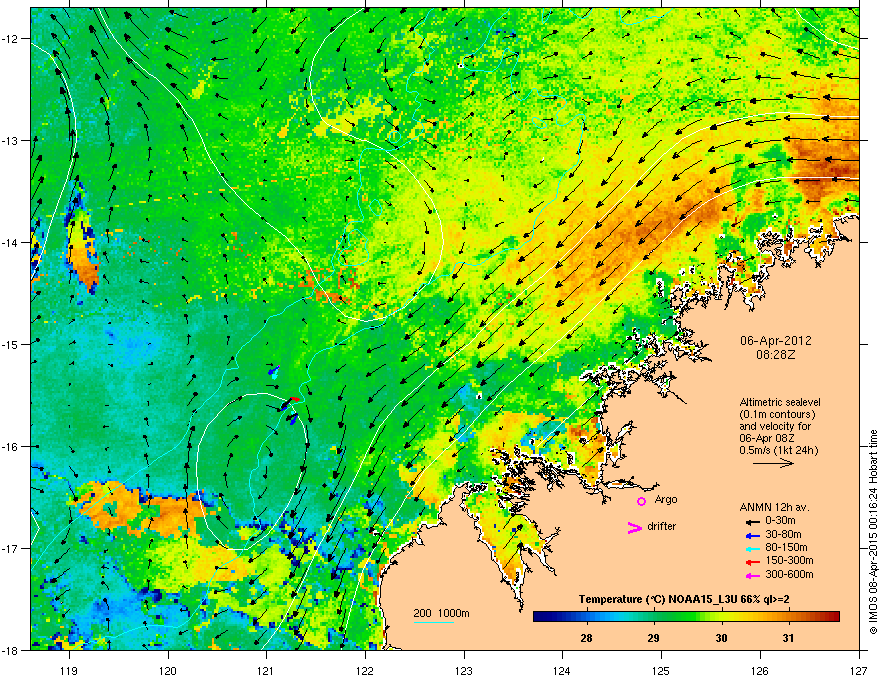Click longitude axis label 122

pos(365,671)
